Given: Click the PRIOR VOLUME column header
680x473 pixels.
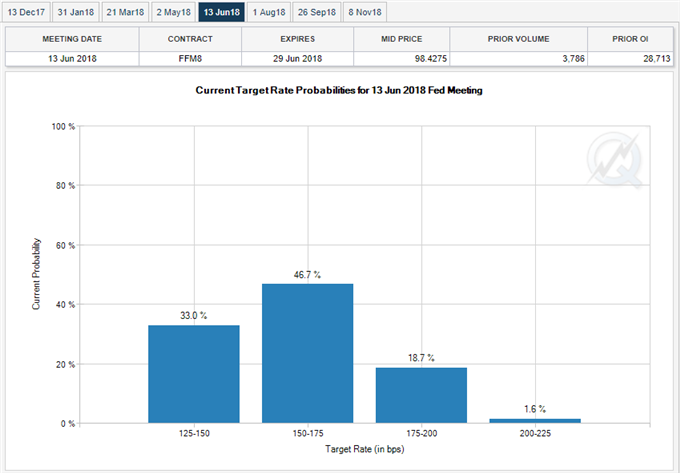Looking at the screenshot, I should point(518,39).
